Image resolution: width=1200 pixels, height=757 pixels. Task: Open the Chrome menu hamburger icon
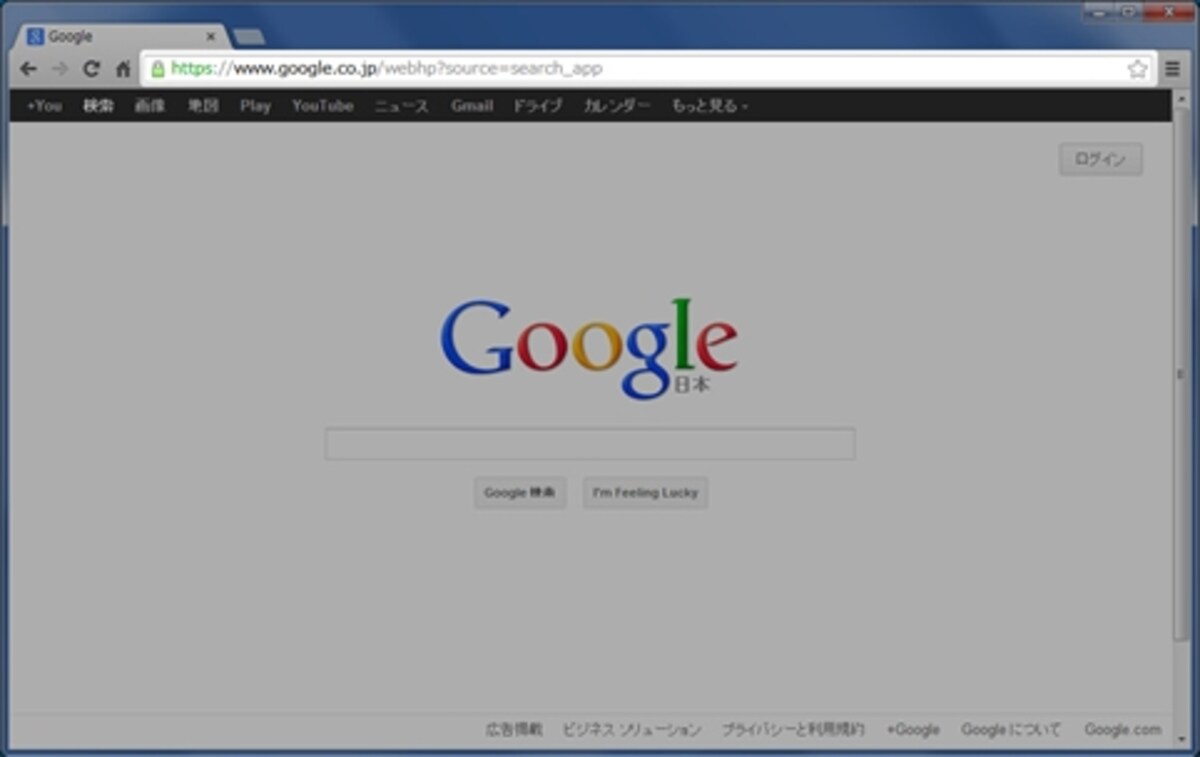[x=1172, y=69]
